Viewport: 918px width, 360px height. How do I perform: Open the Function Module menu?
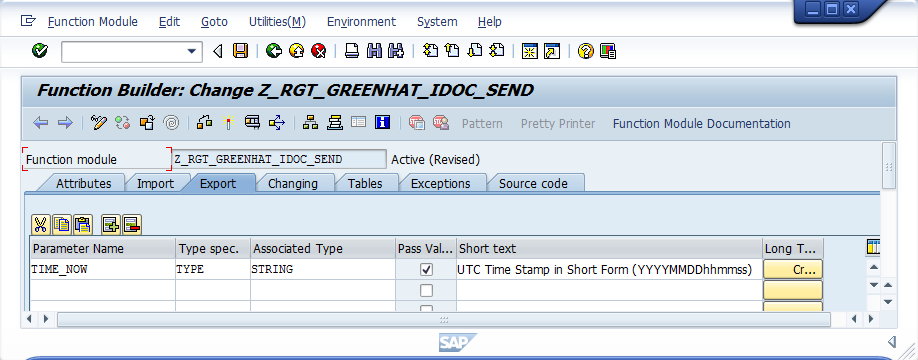pos(93,22)
